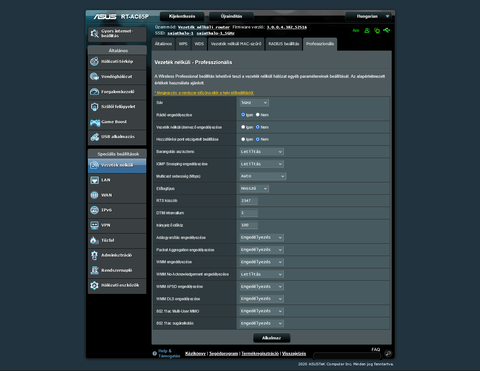The width and height of the screenshot is (480, 371).
Task: Click the RTS threshold field showing 2347
Action: tap(249, 201)
